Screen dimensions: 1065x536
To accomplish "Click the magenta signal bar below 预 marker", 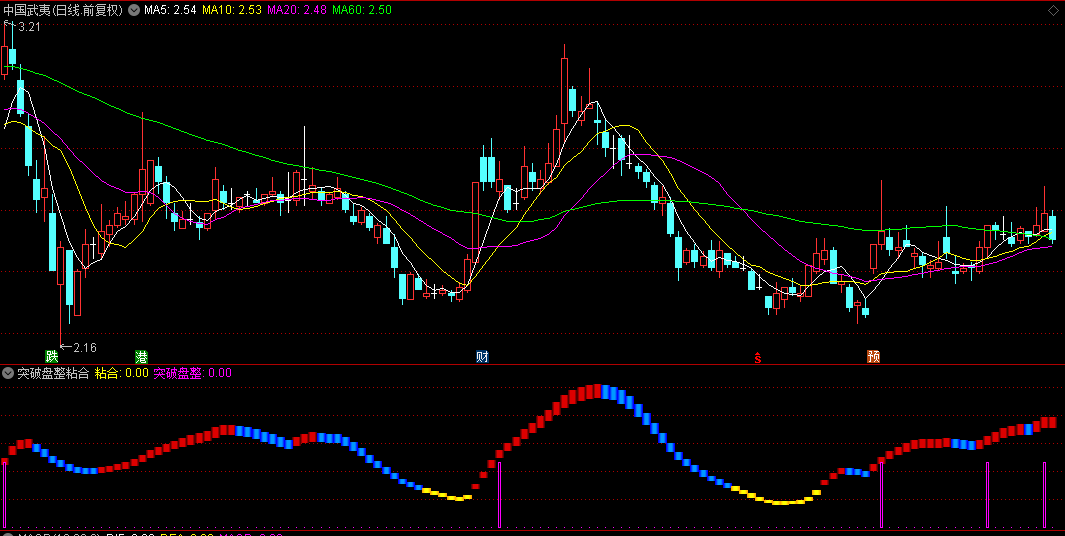I will pos(882,495).
